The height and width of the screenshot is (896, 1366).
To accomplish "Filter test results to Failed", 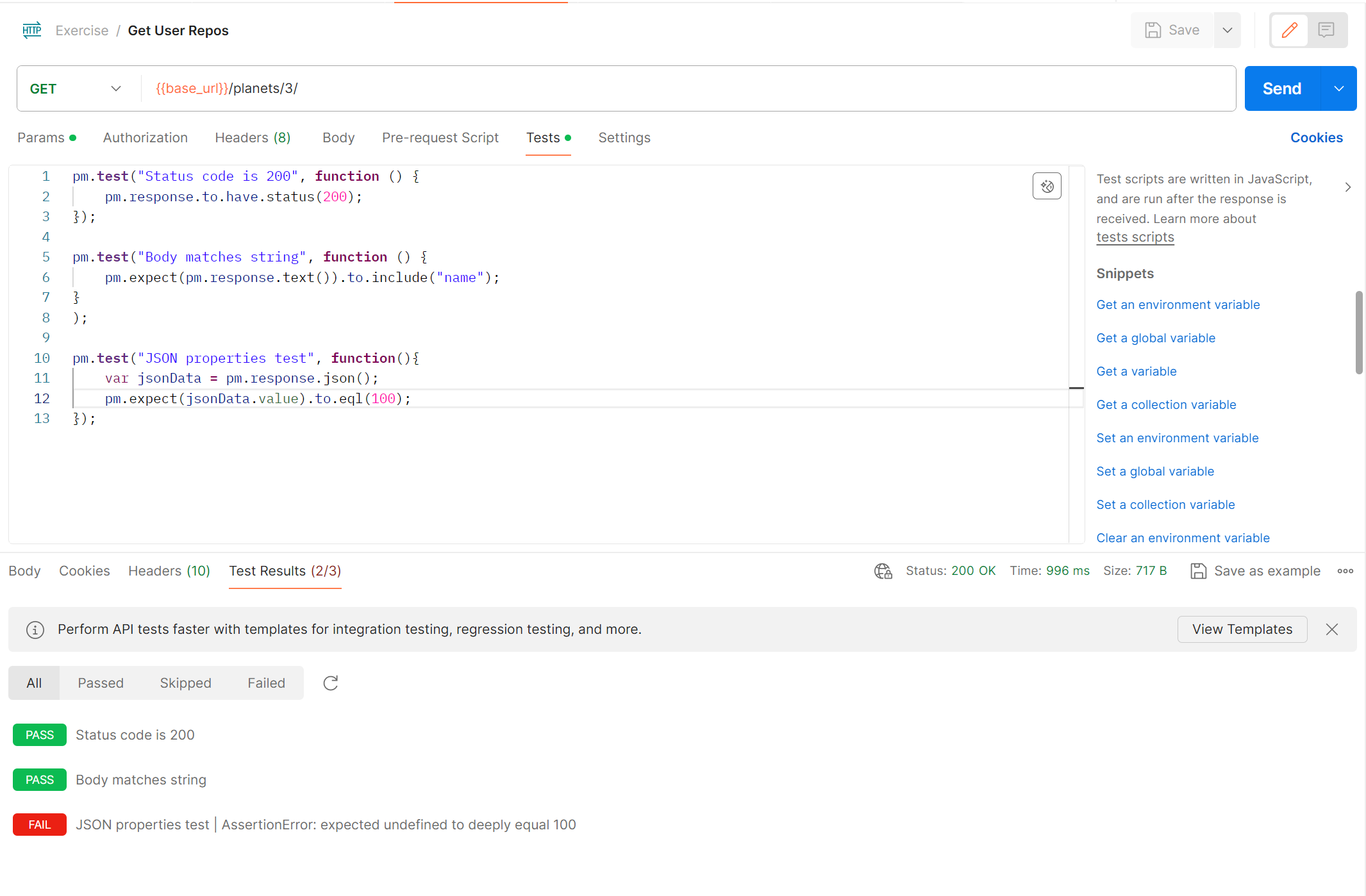I will pos(266,683).
